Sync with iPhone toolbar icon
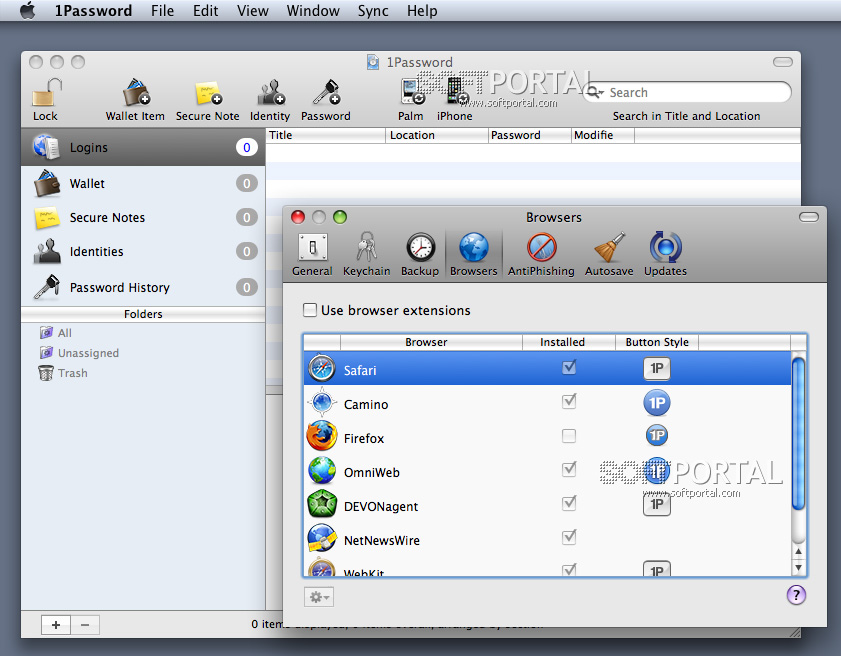The width and height of the screenshot is (841, 656). pyautogui.click(x=456, y=92)
